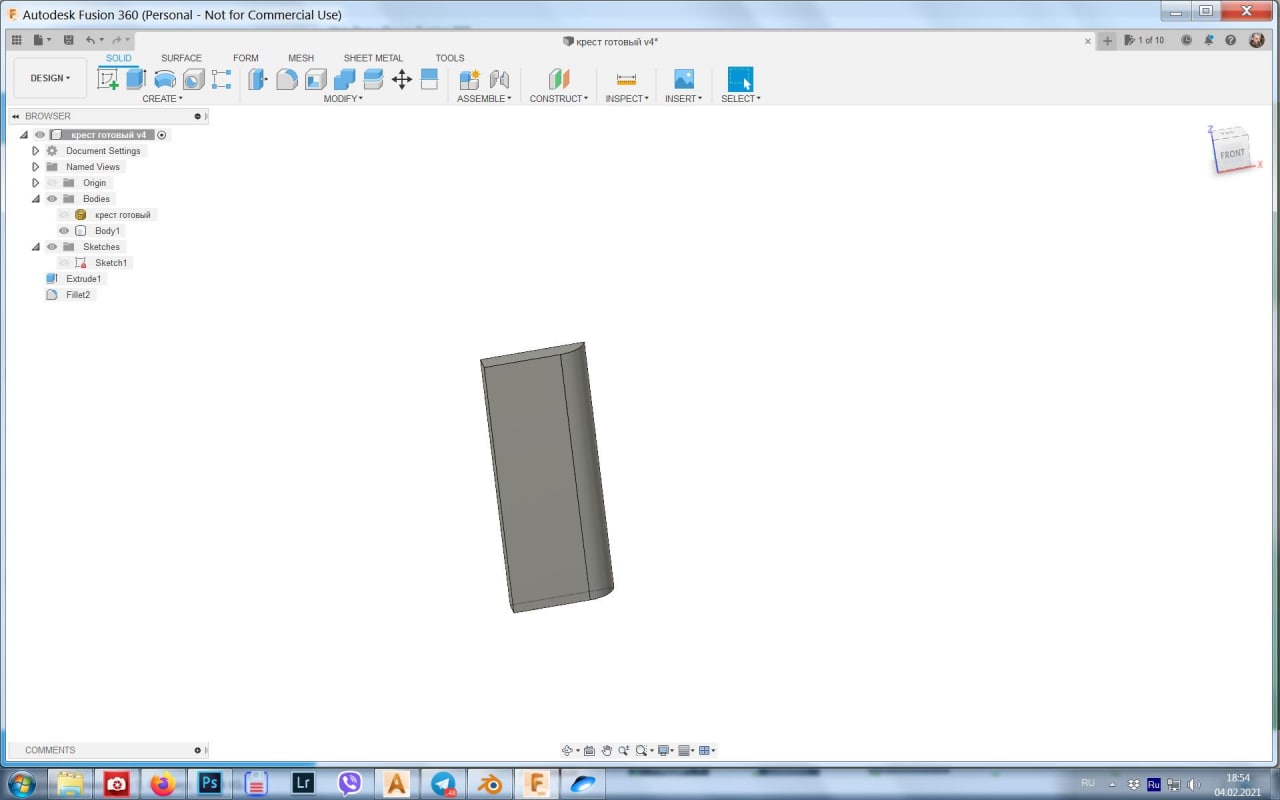
Task: Select the Revolve tool
Action: [x=165, y=79]
